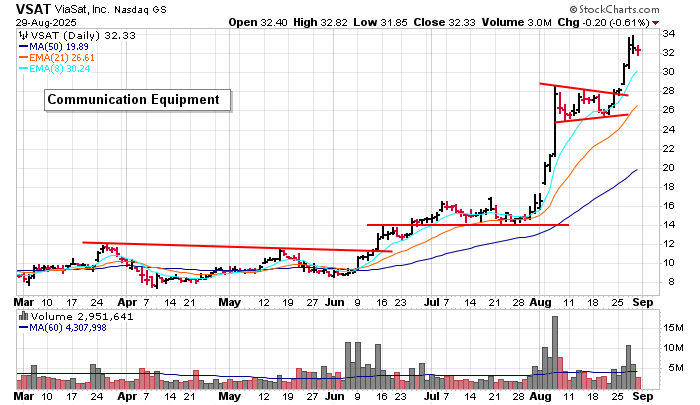Click the Volume 2,951,641 legend text

pos(82,317)
